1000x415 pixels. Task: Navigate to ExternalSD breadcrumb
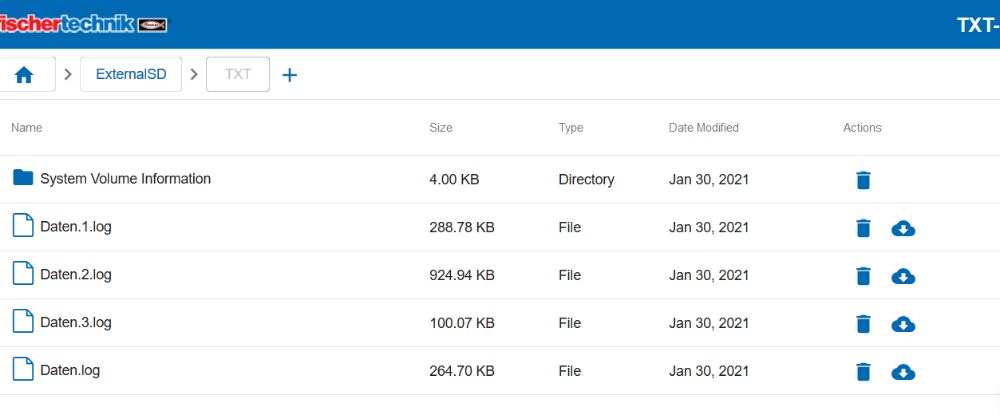pos(131,75)
